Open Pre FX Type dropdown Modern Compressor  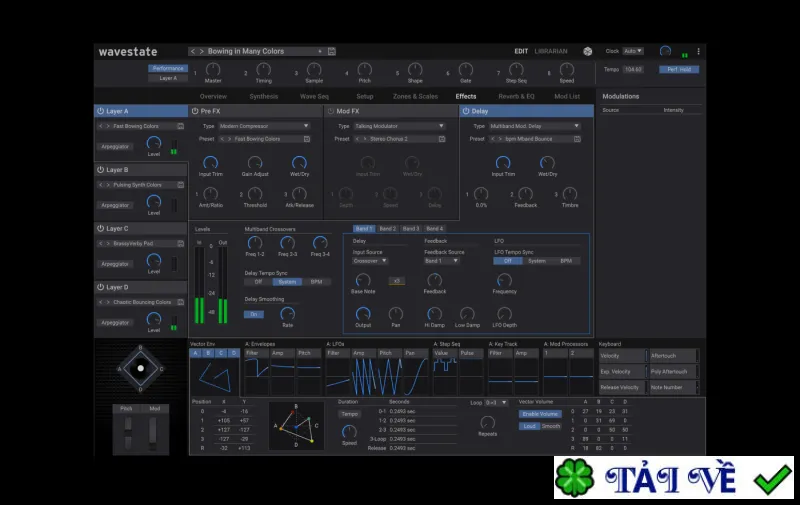tap(264, 126)
